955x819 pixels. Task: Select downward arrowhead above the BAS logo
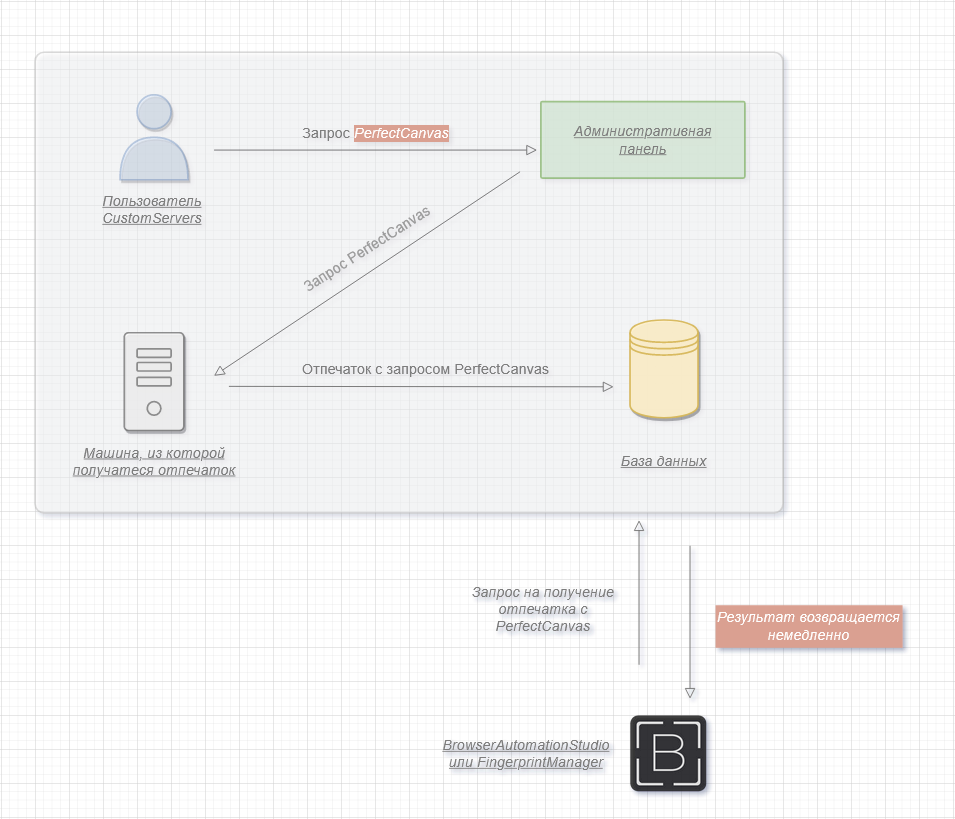tap(689, 692)
